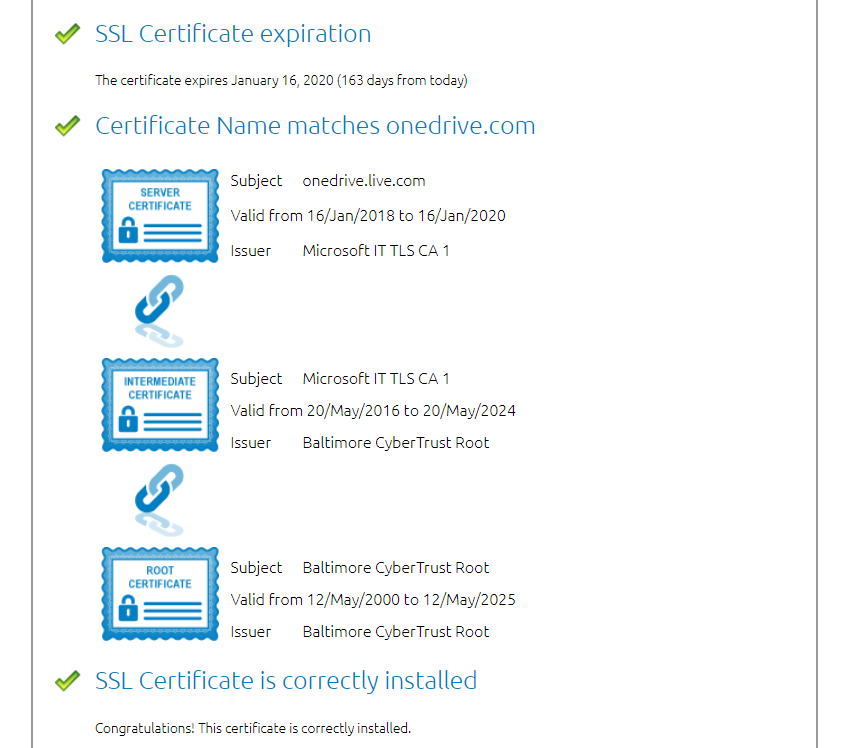Screen dimensions: 845x748
Task: Select the Certificate Name matches onedrive.com heading
Action: pos(315,126)
